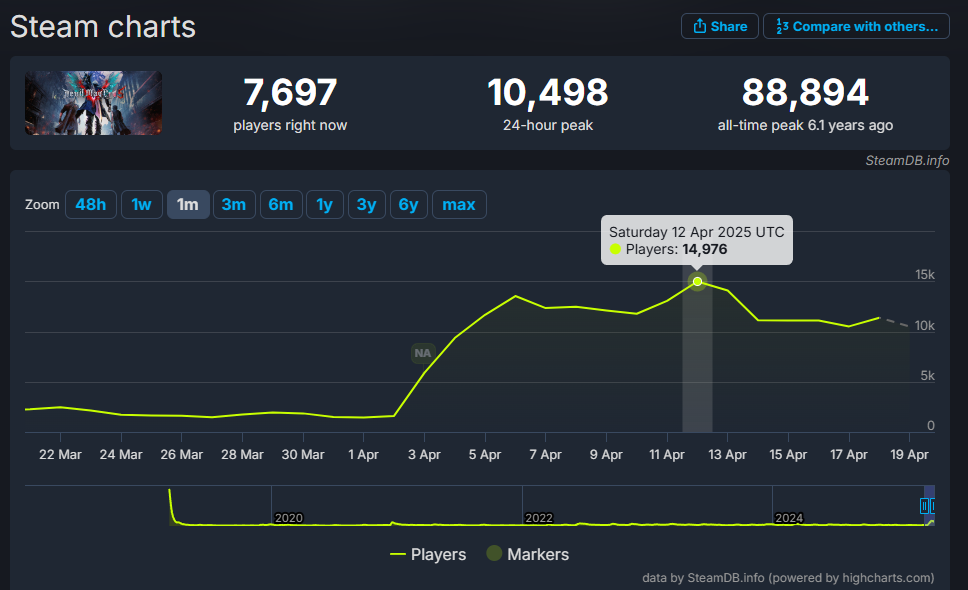Click the 26 Mar axis label
The height and width of the screenshot is (590, 968).
tap(182, 455)
